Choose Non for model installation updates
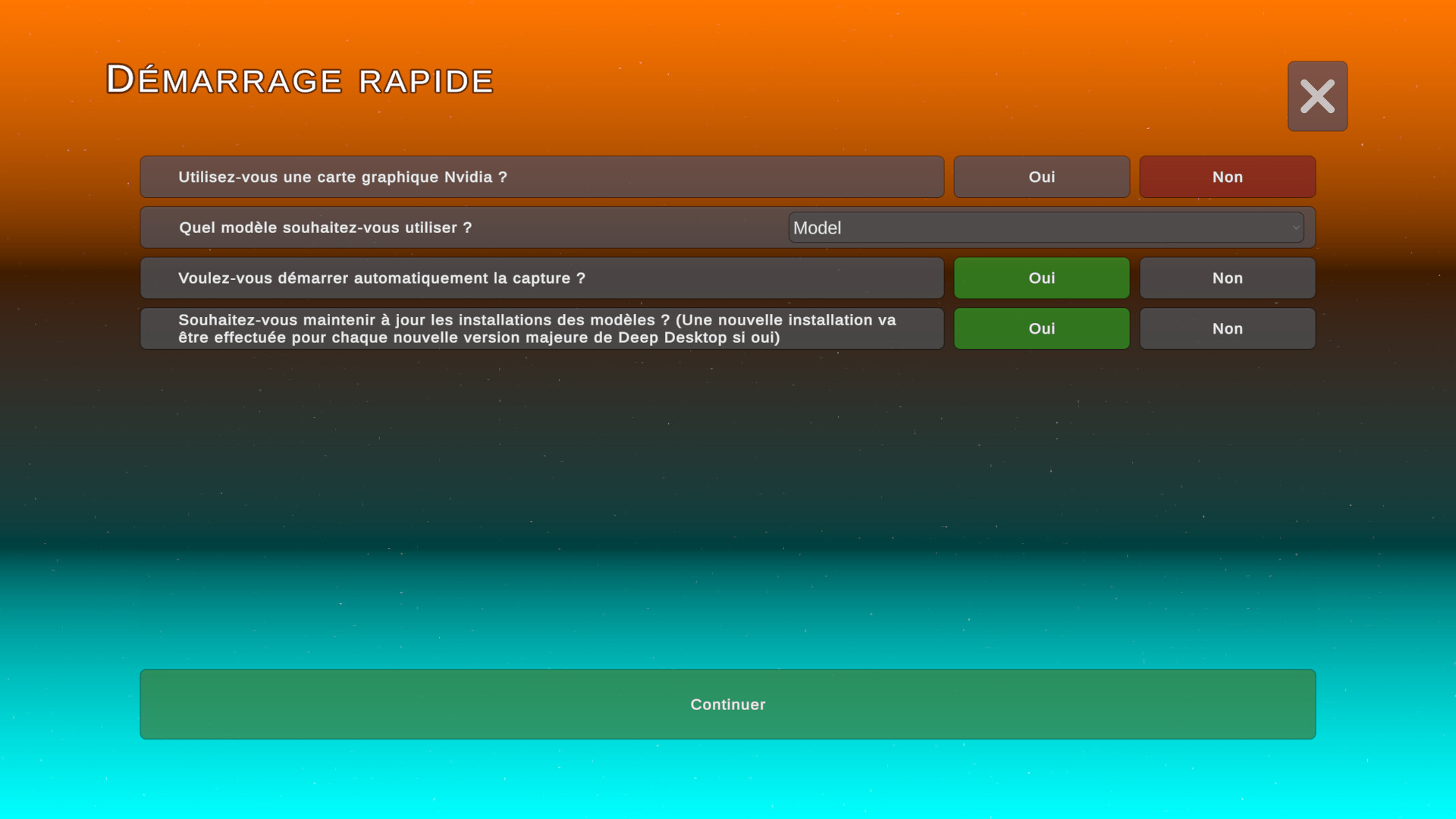The width and height of the screenshot is (1456, 819). 1227,328
